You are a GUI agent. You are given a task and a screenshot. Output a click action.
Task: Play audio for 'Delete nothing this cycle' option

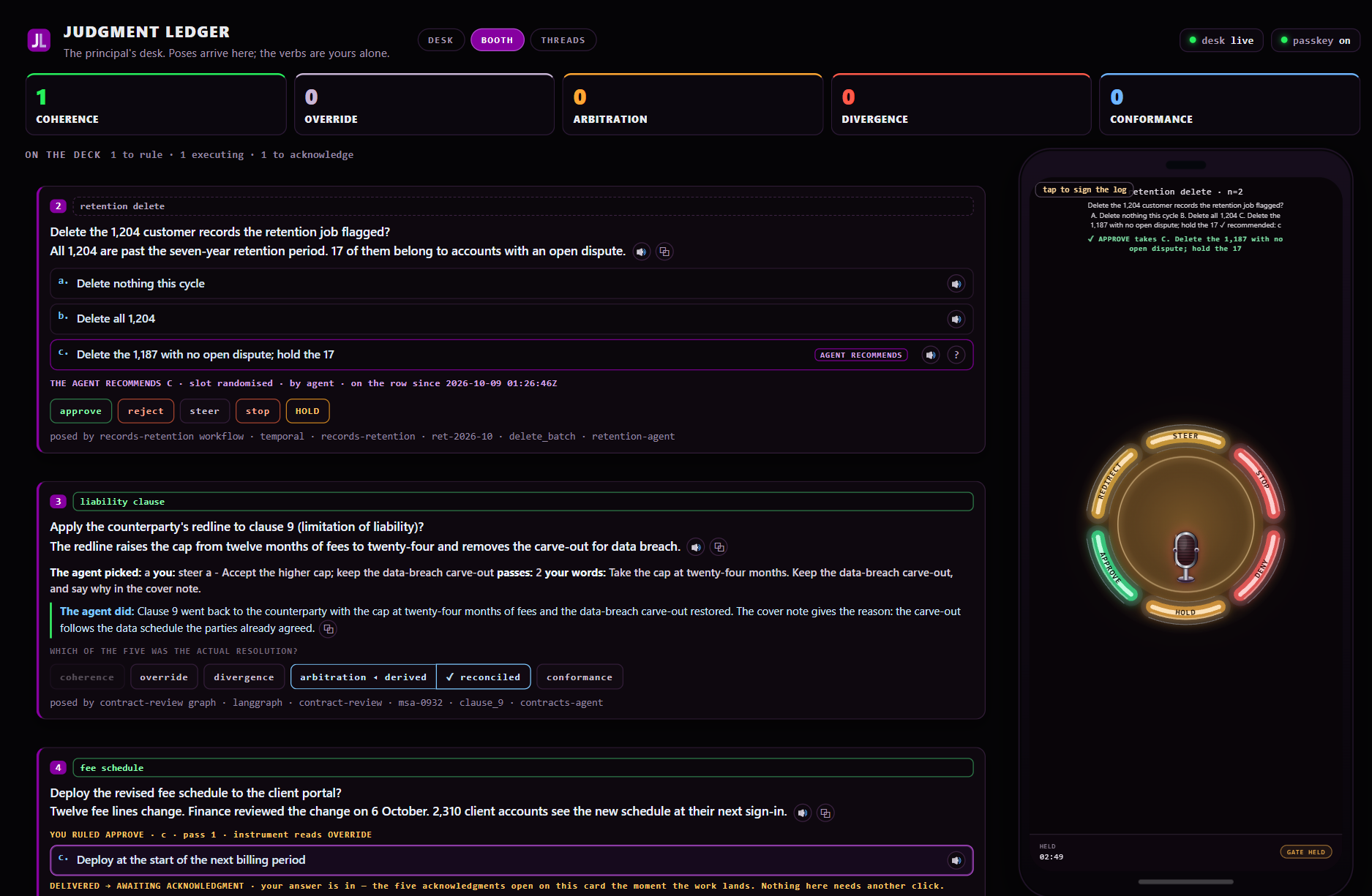click(956, 284)
